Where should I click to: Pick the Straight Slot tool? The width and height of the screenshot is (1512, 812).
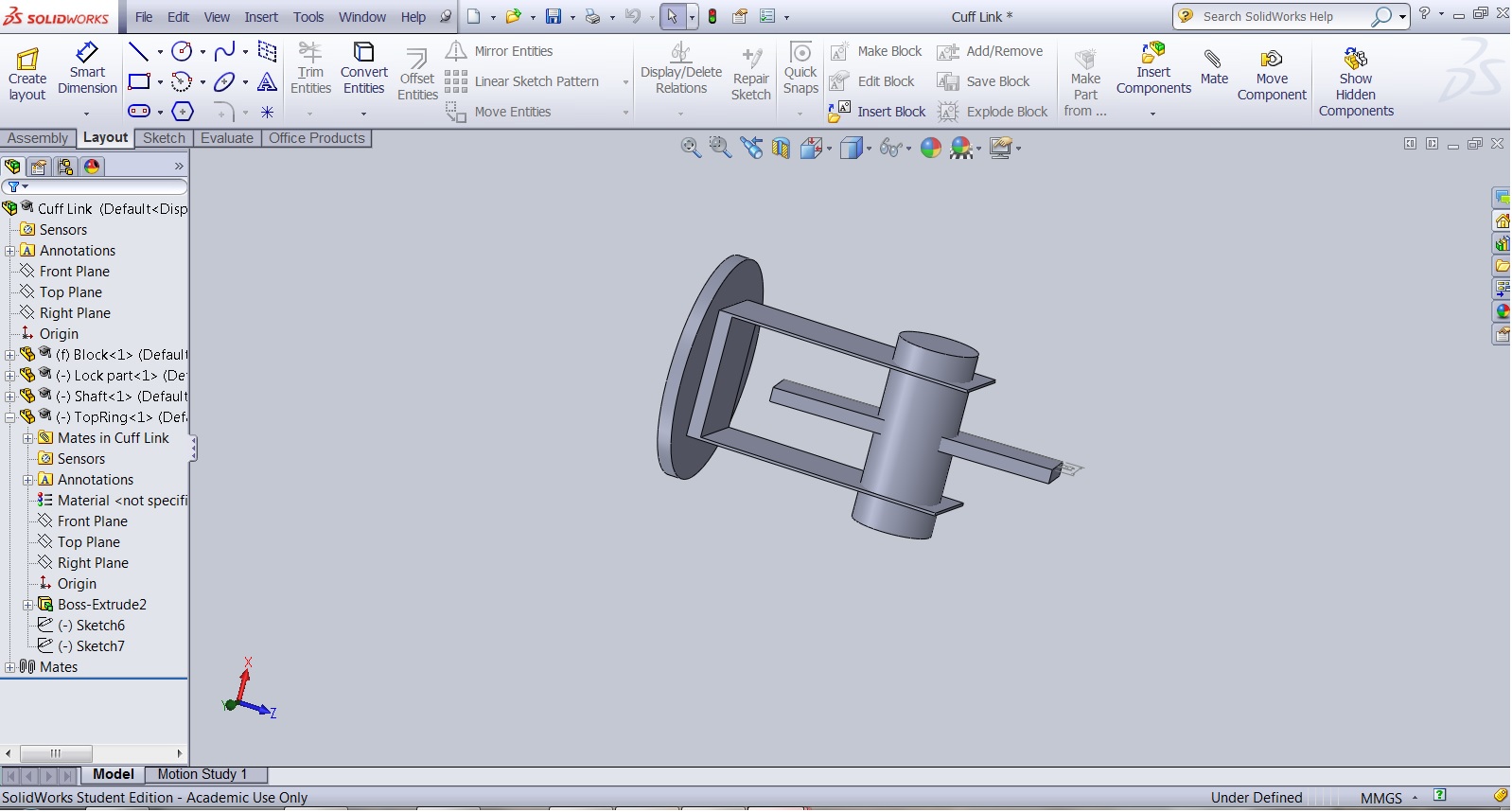tap(138, 112)
